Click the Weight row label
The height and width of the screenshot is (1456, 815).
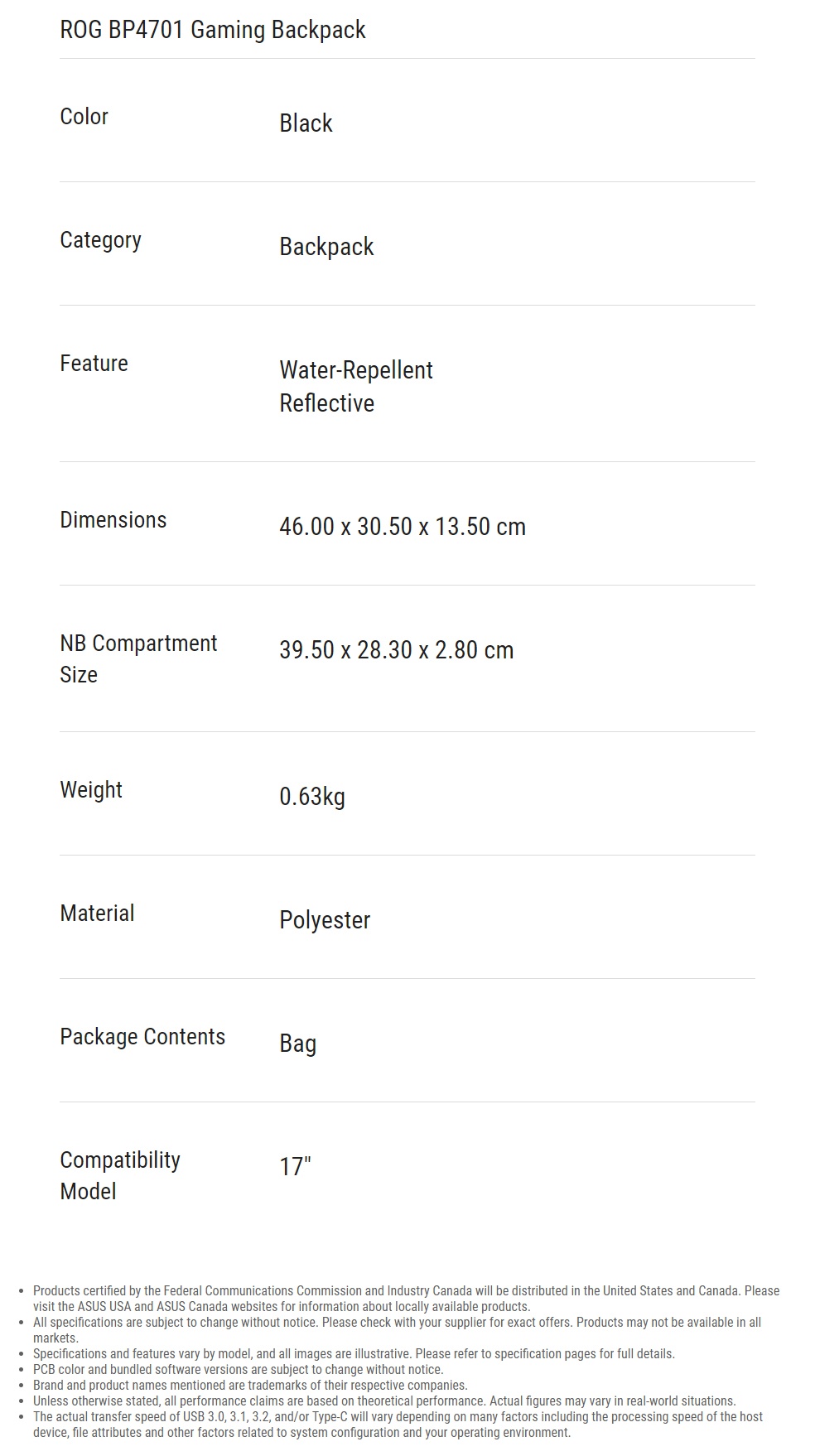click(x=90, y=790)
